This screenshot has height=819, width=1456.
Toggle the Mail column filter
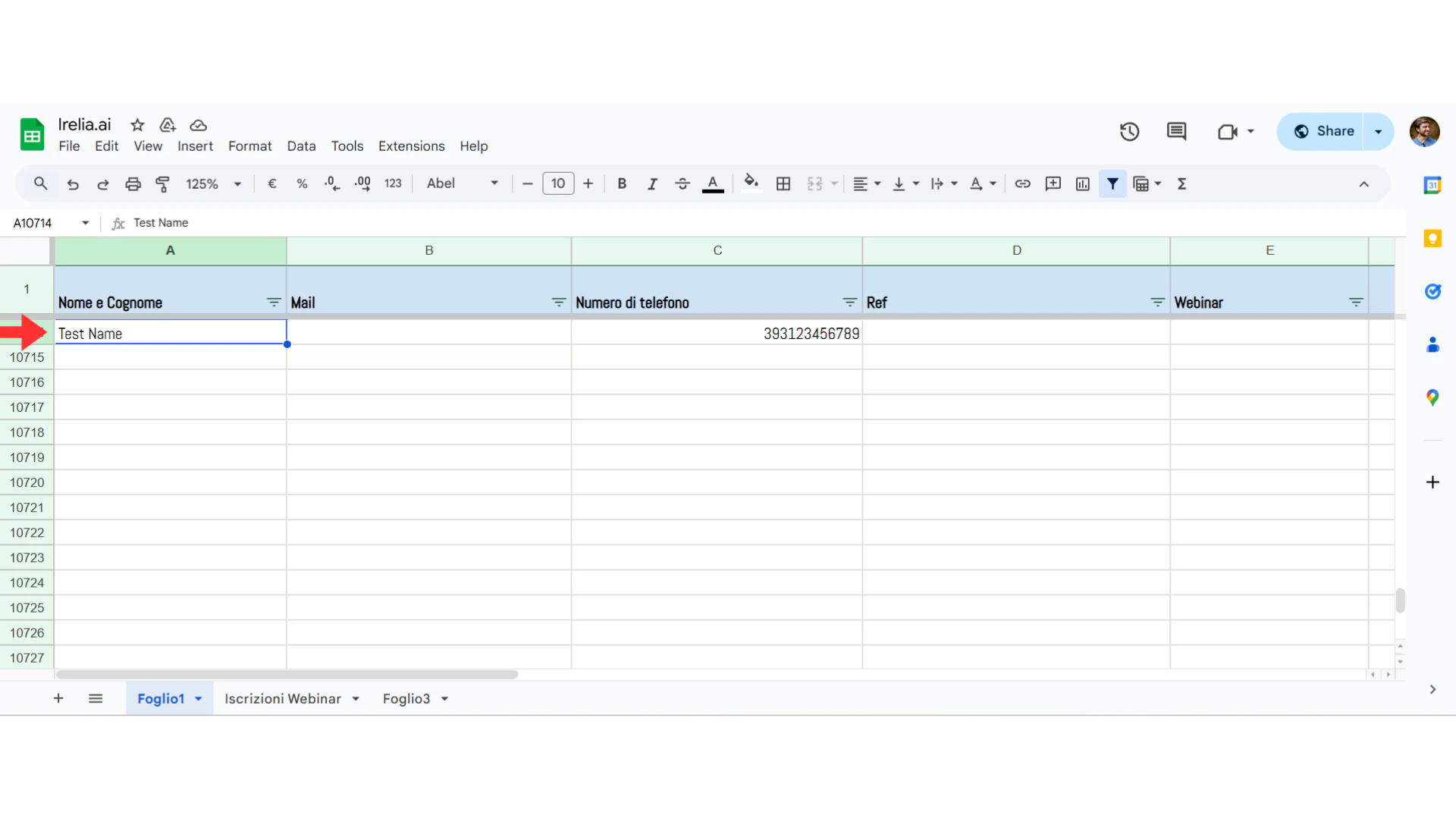pos(558,302)
